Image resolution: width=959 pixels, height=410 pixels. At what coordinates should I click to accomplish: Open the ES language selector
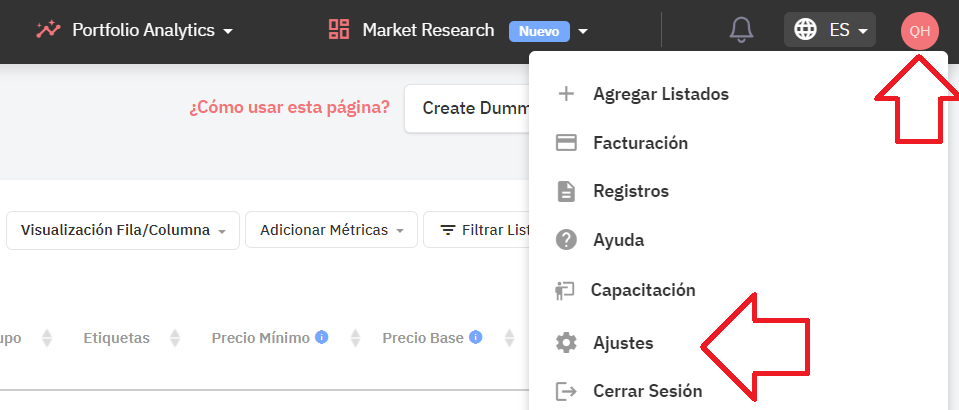point(830,29)
